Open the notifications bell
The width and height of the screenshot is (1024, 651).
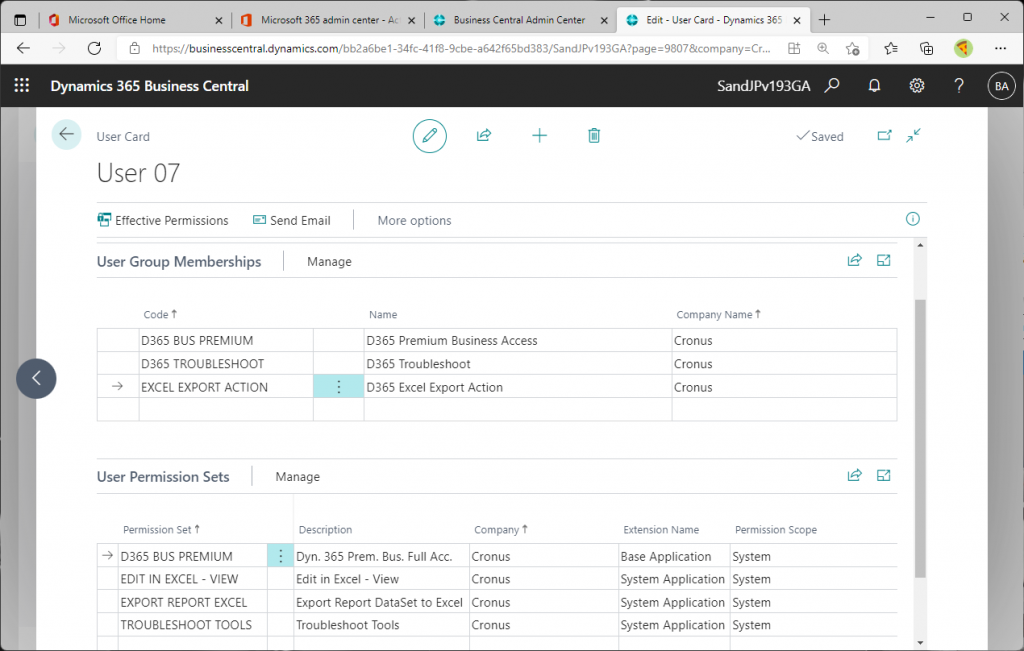pos(874,86)
